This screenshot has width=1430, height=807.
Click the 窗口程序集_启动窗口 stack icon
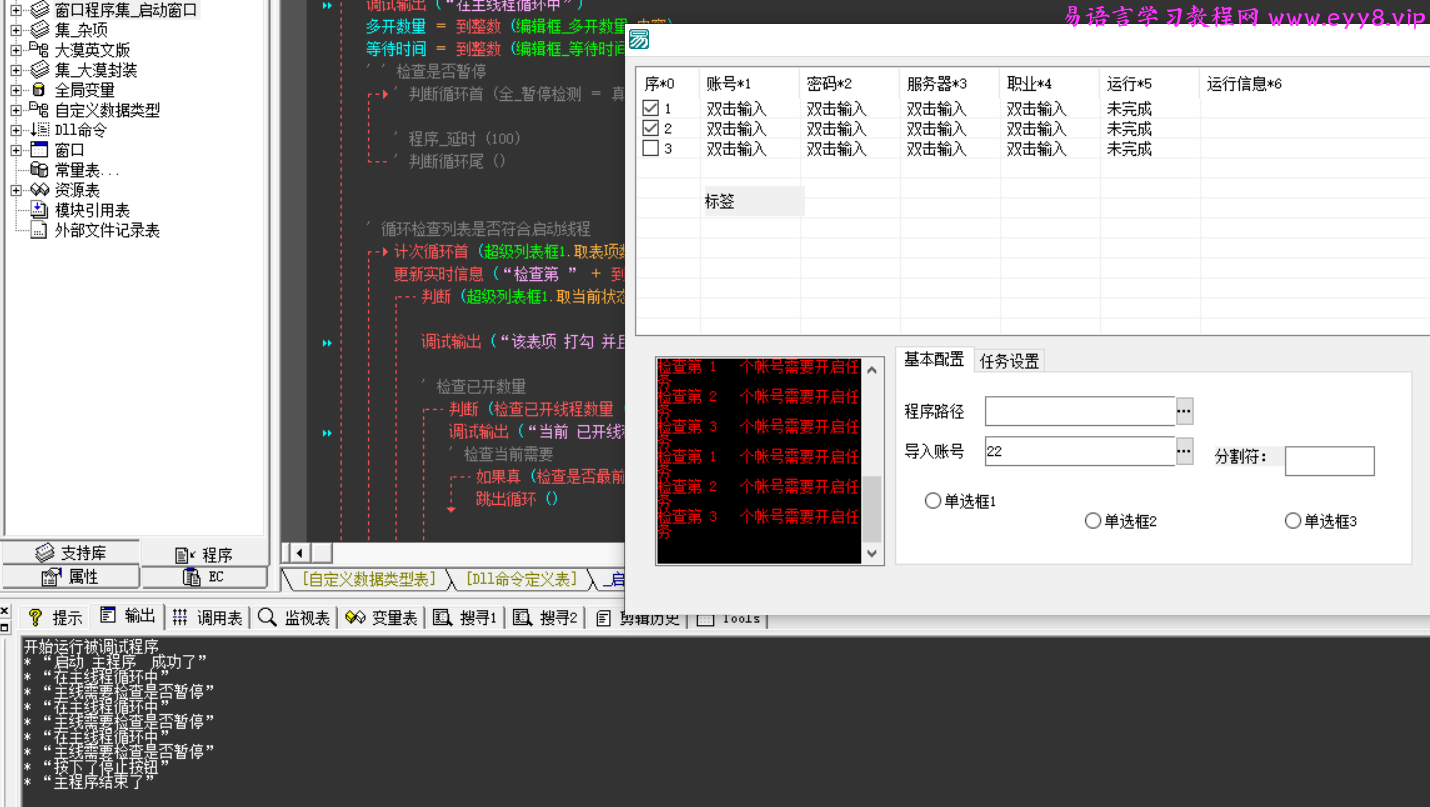pos(39,10)
